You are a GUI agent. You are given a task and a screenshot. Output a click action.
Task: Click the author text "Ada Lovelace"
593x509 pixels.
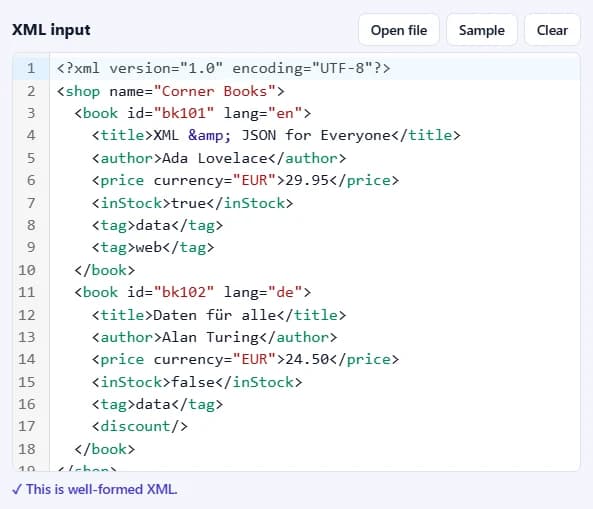[x=214, y=158]
